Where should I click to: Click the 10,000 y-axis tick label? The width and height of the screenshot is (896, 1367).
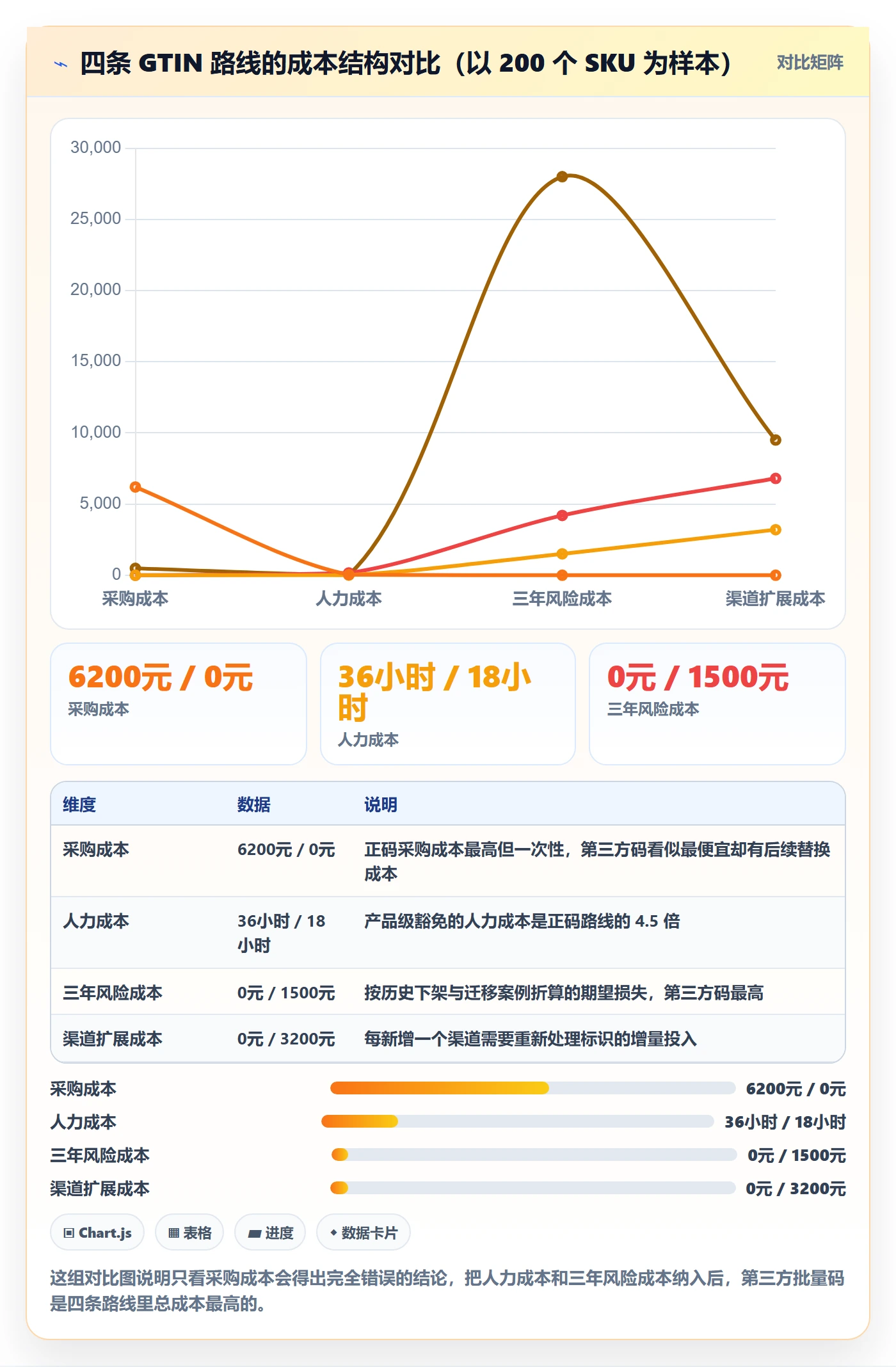tap(95, 433)
